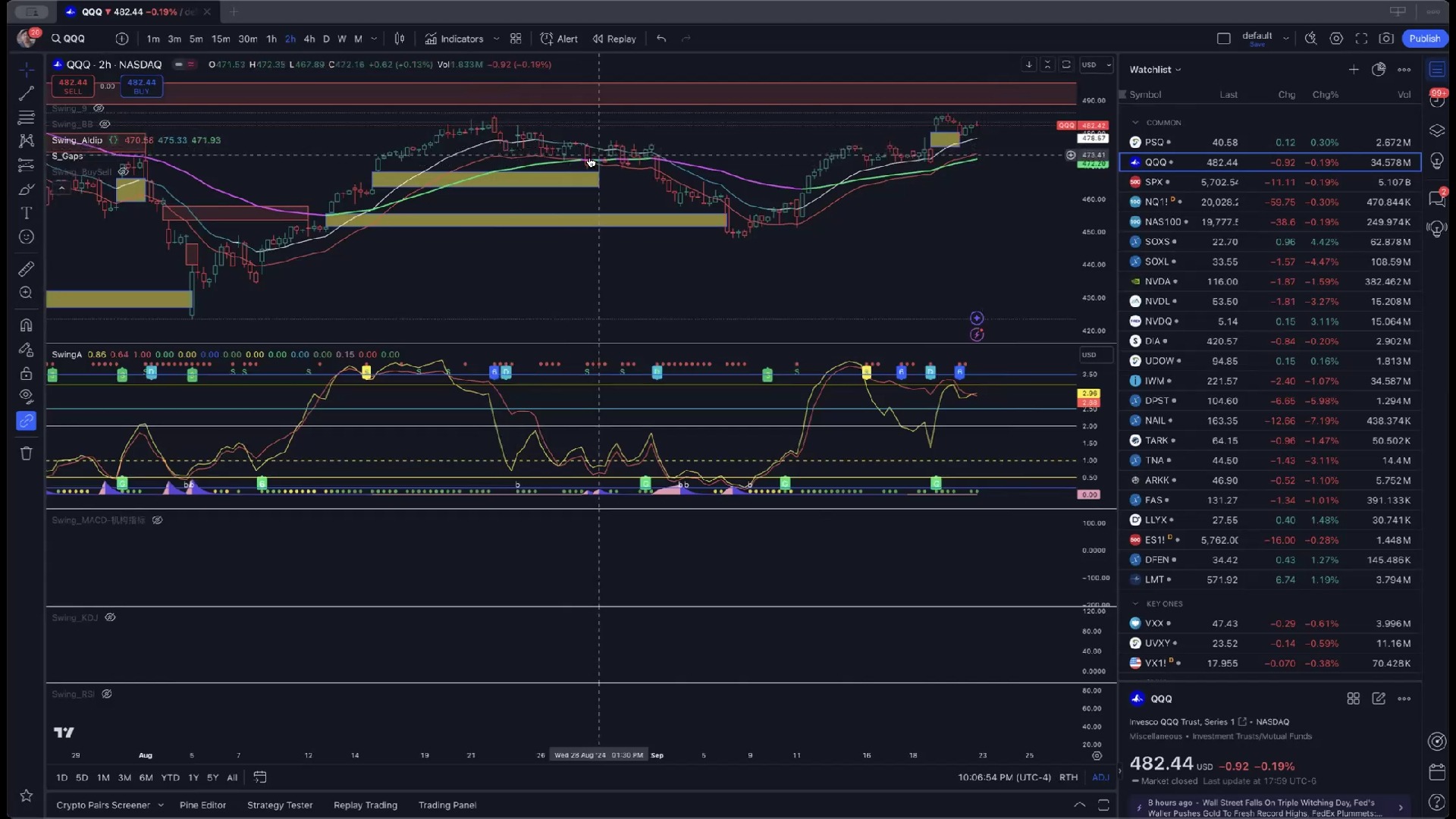Image resolution: width=1456 pixels, height=819 pixels.
Task: Select the zoom in tool
Action: pyautogui.click(x=27, y=293)
